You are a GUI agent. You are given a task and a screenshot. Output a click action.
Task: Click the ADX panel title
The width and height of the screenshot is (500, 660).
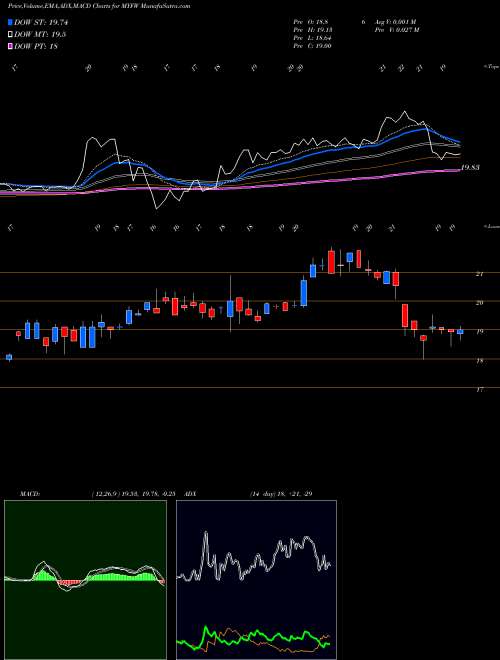point(191,493)
